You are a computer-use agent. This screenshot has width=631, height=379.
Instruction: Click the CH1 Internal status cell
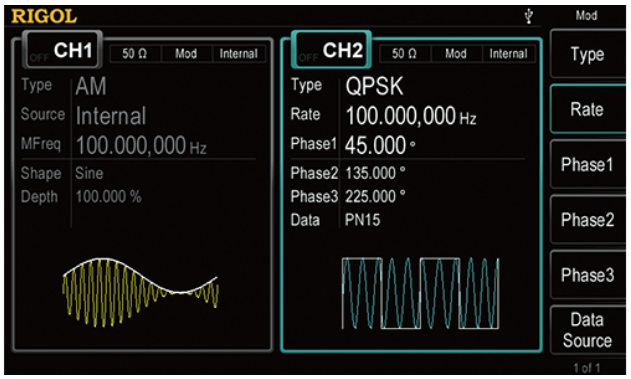pos(239,54)
